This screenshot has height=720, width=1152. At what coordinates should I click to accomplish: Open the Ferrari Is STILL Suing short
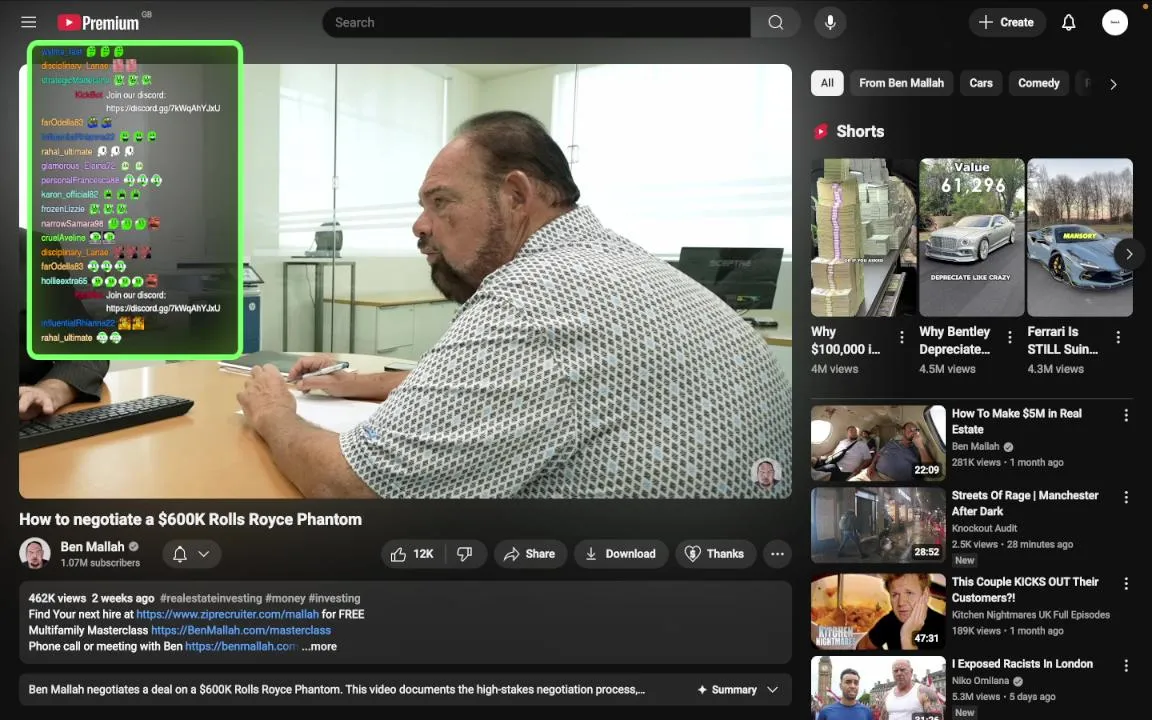(x=1079, y=237)
